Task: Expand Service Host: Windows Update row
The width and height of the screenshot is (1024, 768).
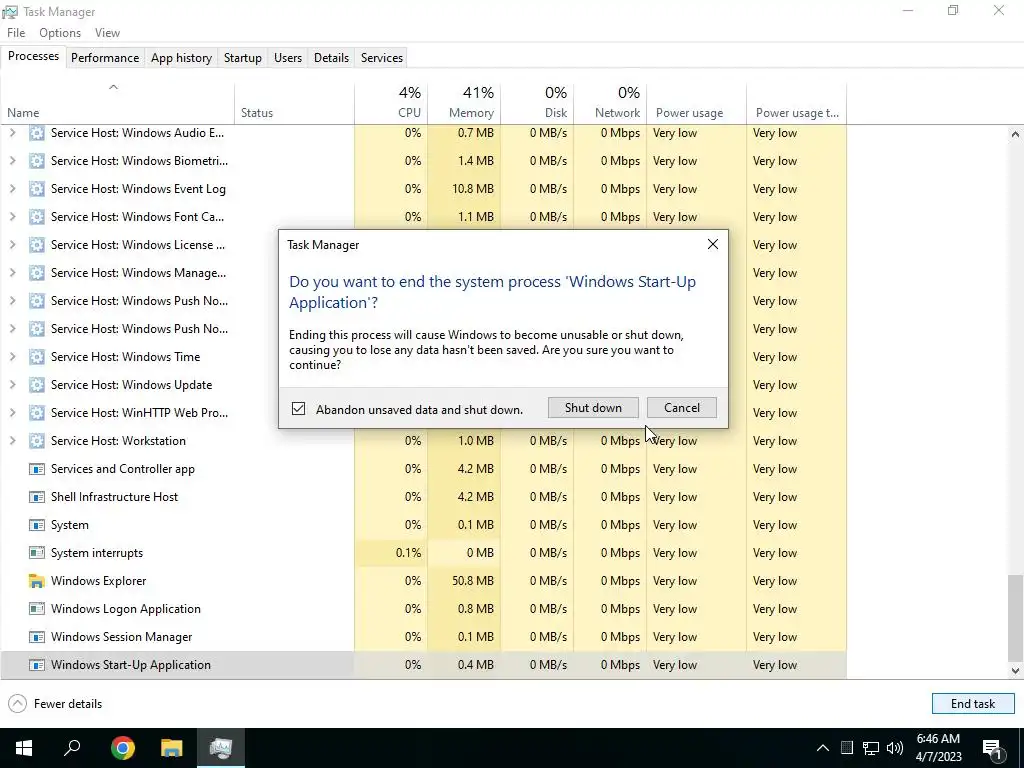Action: tap(12, 385)
